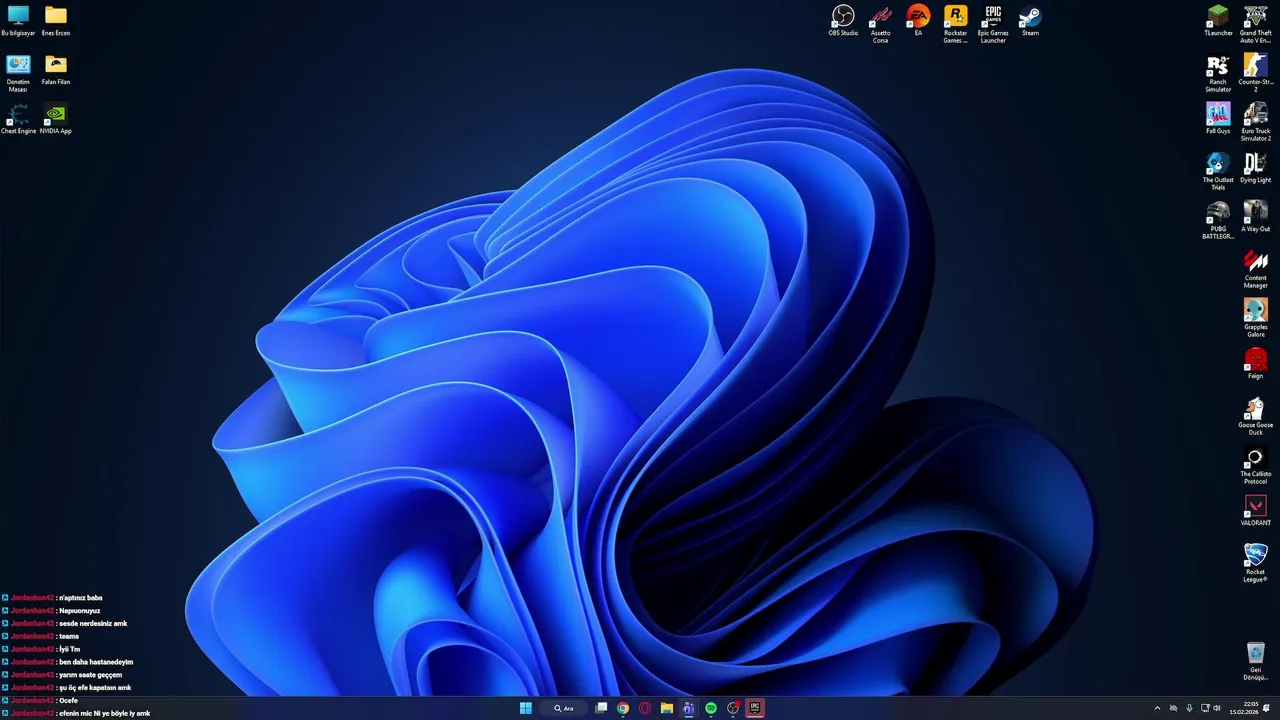Select the OBS Studio desktop shortcut
The width and height of the screenshot is (1280, 720).
(x=843, y=21)
